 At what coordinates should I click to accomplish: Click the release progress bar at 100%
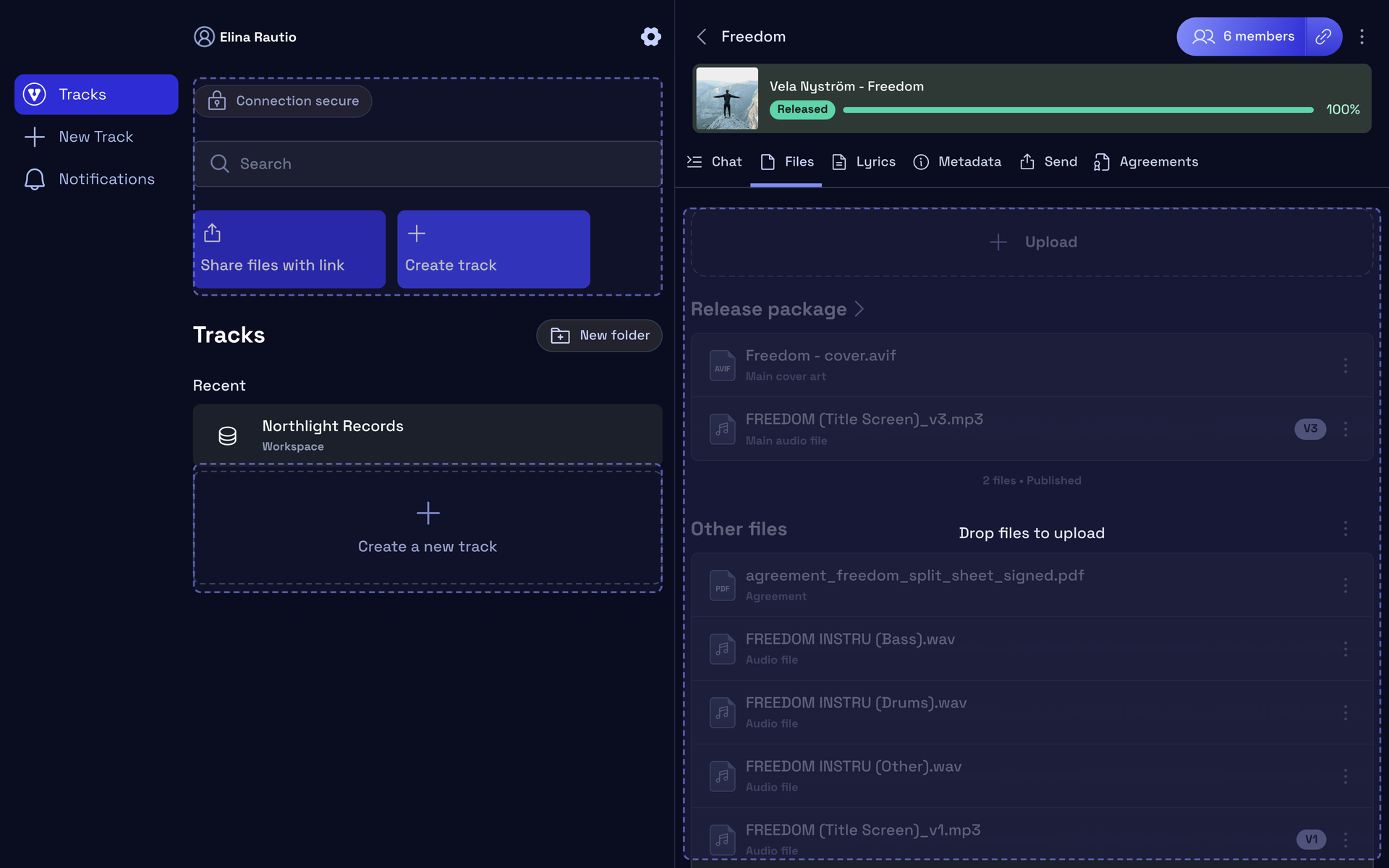(1078, 110)
